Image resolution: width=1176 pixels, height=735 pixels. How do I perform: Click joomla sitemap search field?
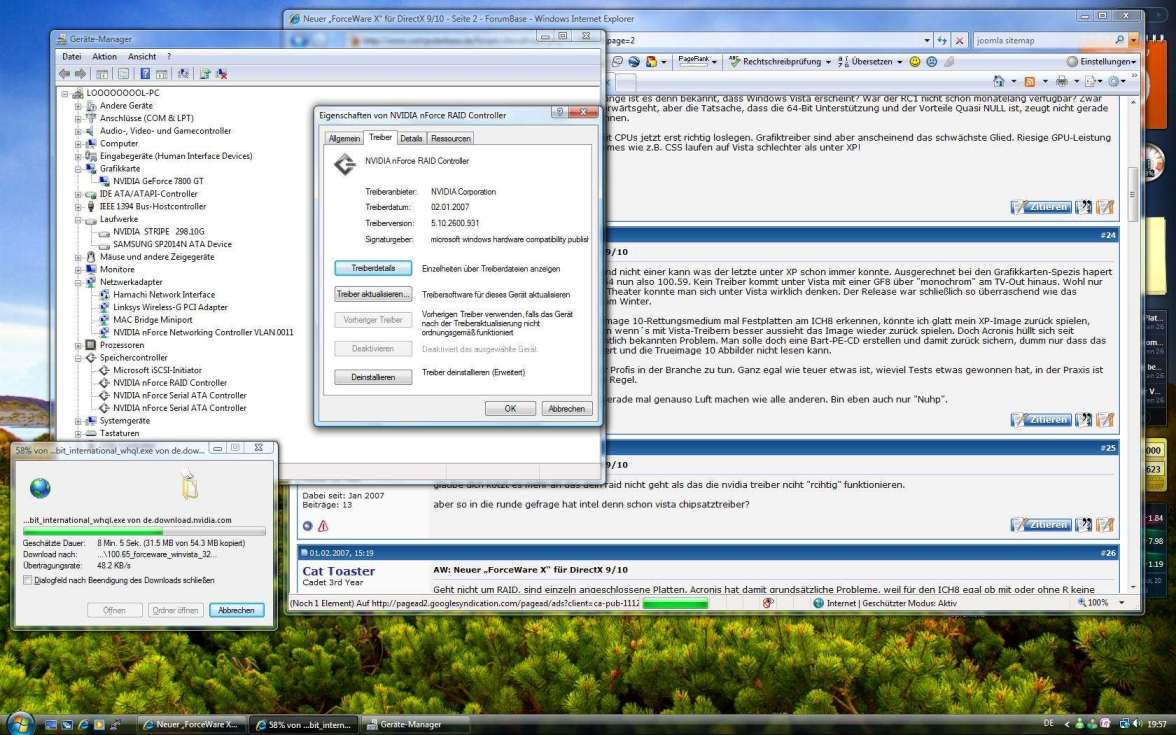1042,40
